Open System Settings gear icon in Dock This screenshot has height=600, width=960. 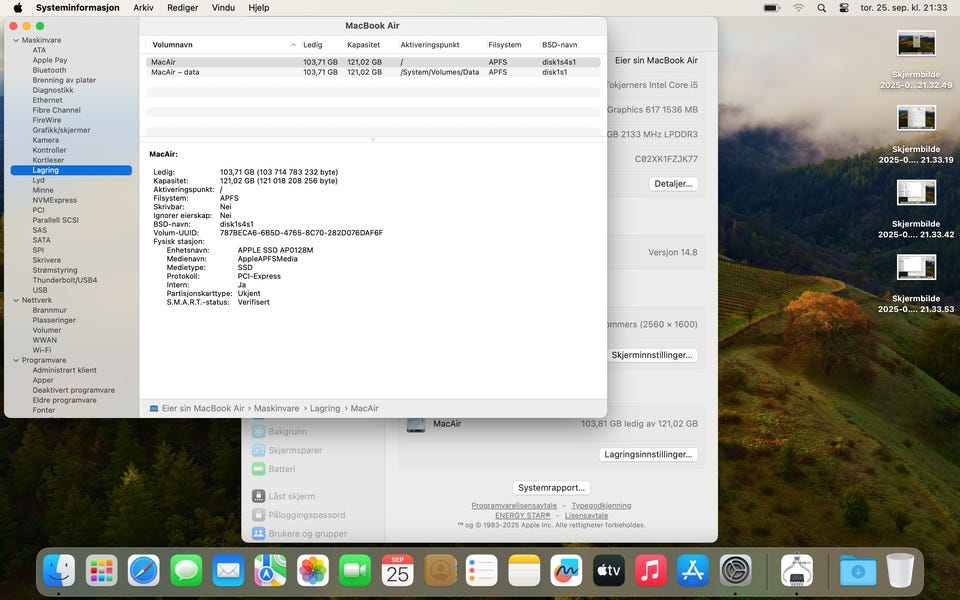click(736, 571)
